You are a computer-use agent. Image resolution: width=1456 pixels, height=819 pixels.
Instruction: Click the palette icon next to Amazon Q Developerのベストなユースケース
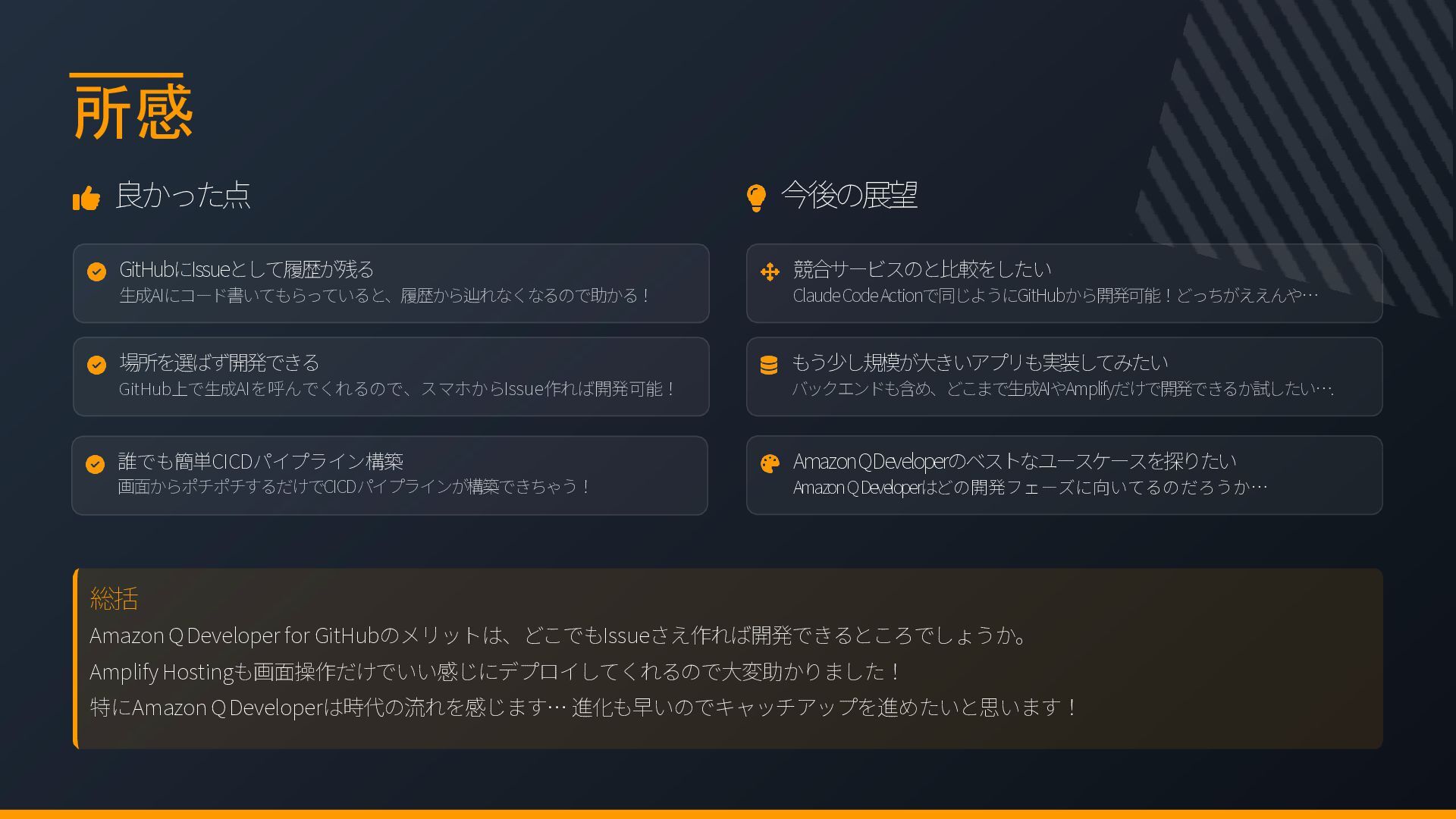point(770,463)
